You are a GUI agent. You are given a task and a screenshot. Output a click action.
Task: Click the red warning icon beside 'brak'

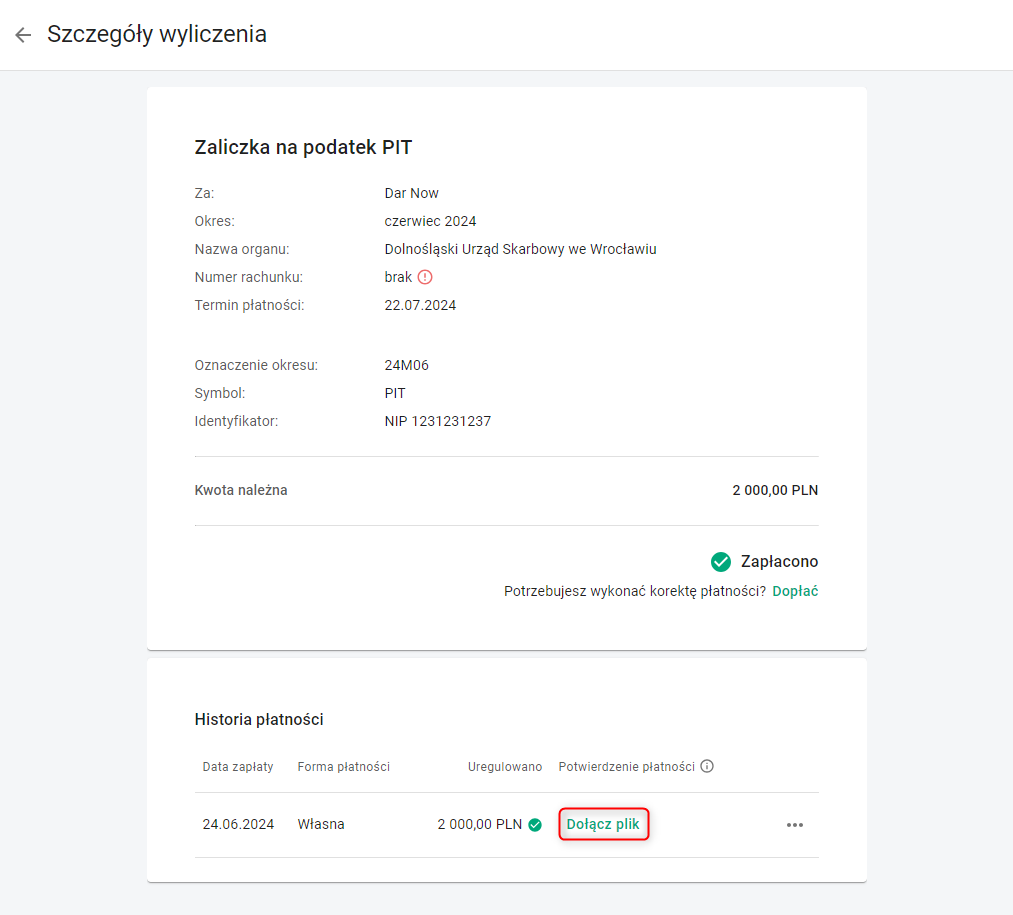(x=425, y=277)
